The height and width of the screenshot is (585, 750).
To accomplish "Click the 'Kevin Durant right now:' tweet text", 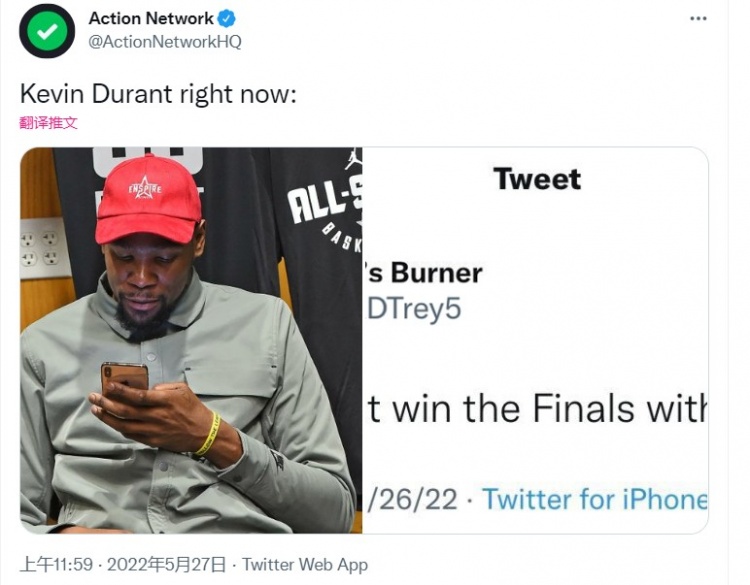I will click(x=158, y=94).
